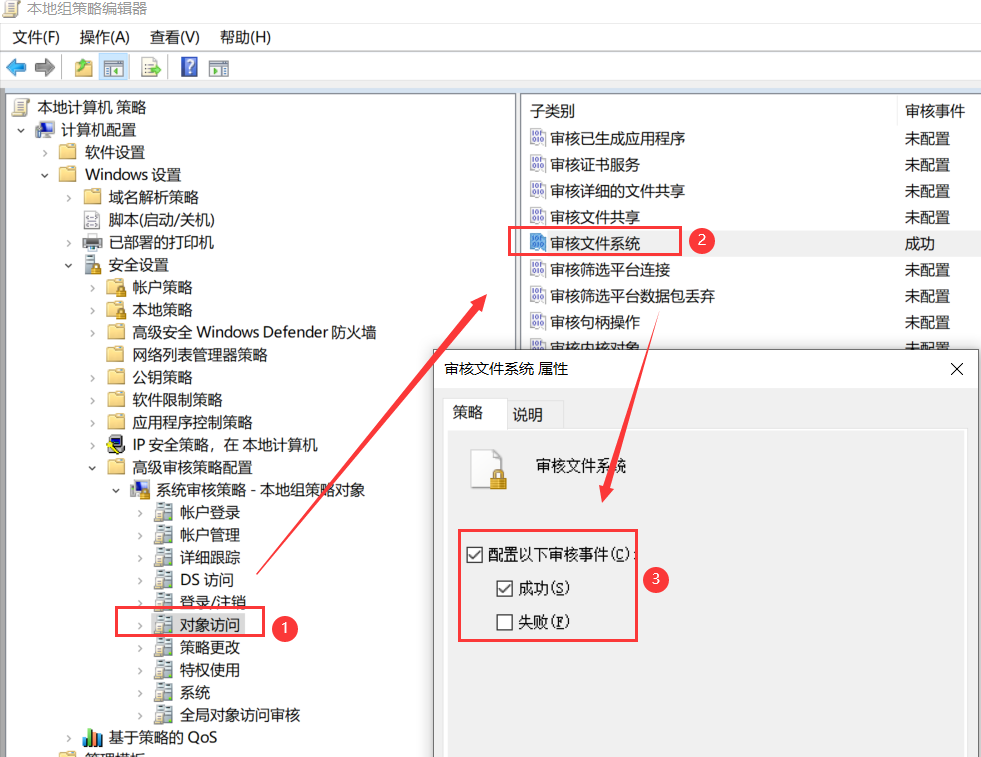The height and width of the screenshot is (757, 981).
Task: Expand the 对象访问 node arrow
Action: pyautogui.click(x=140, y=626)
